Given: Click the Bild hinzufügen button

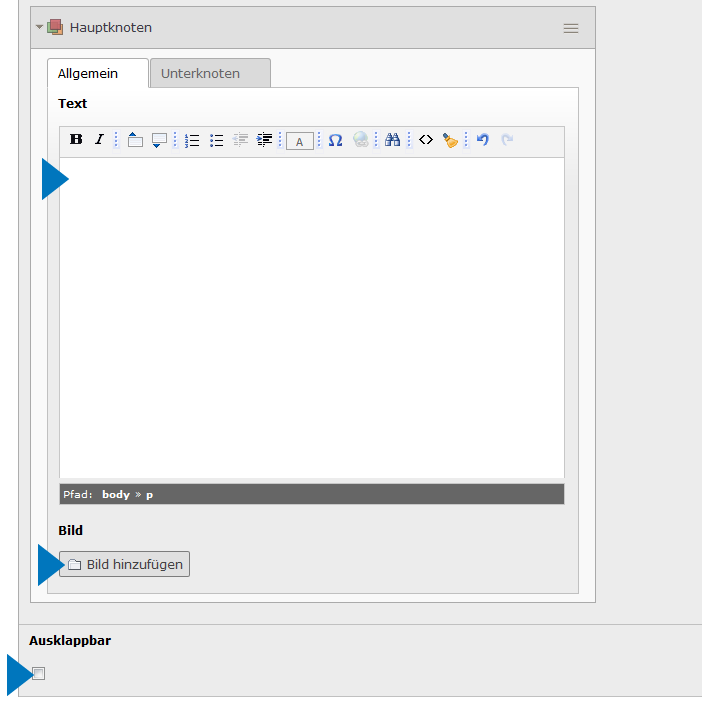Looking at the screenshot, I should pos(124,564).
